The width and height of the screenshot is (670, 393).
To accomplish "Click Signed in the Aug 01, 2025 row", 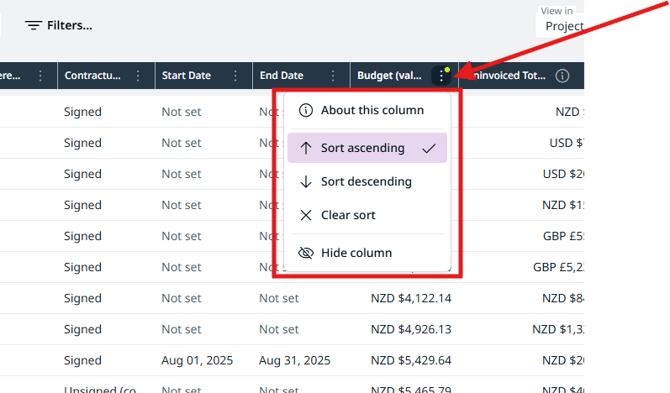I will pos(83,361).
